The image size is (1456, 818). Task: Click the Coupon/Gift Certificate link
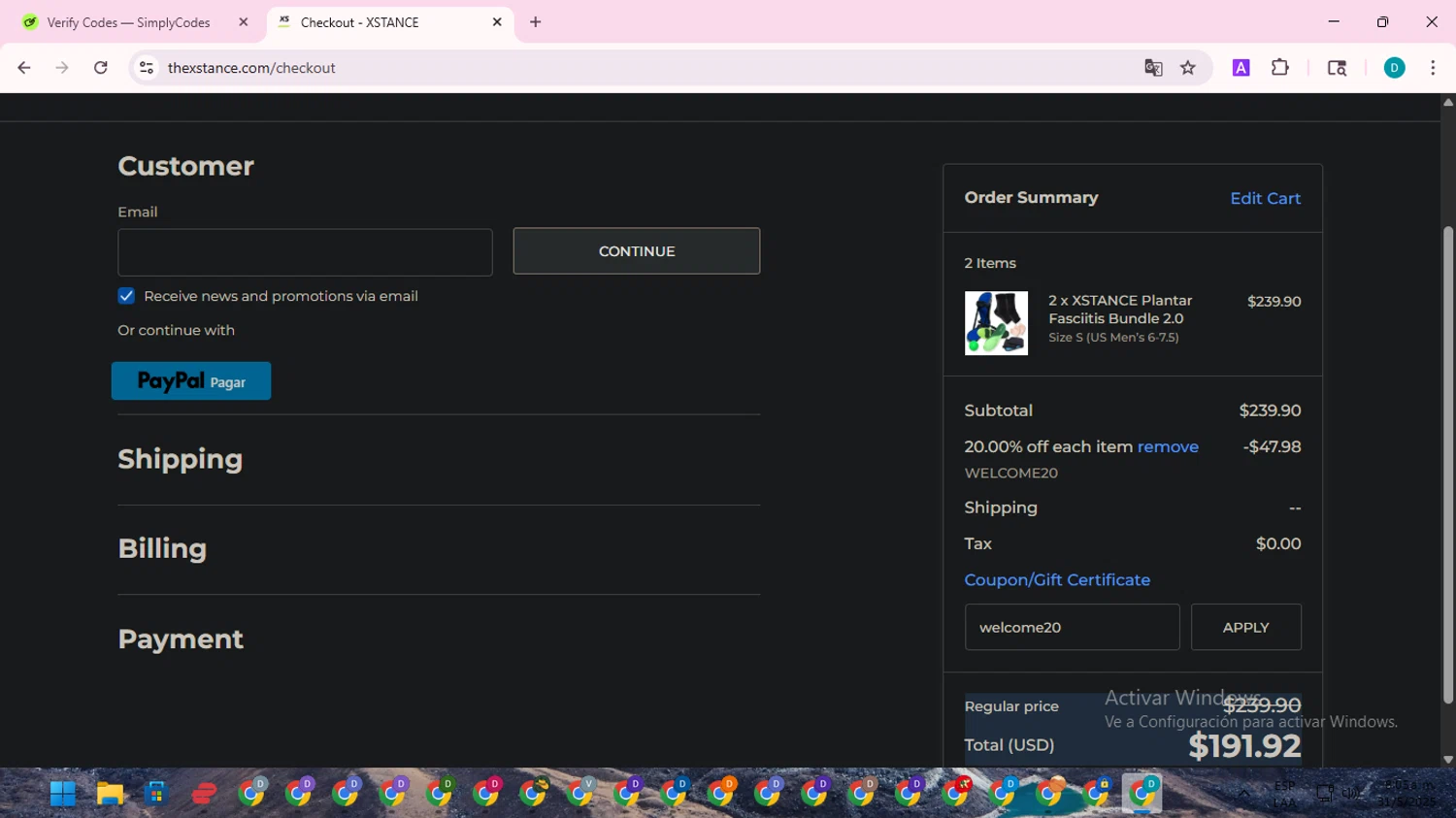[x=1057, y=579]
